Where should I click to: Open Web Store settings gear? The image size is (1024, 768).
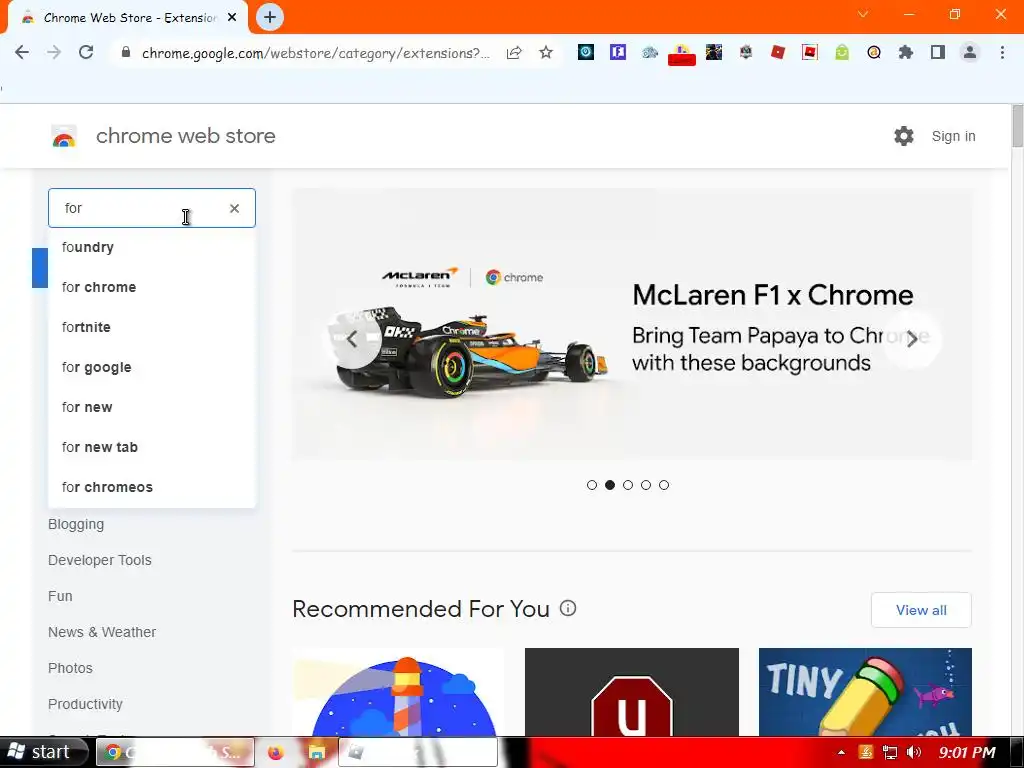904,136
